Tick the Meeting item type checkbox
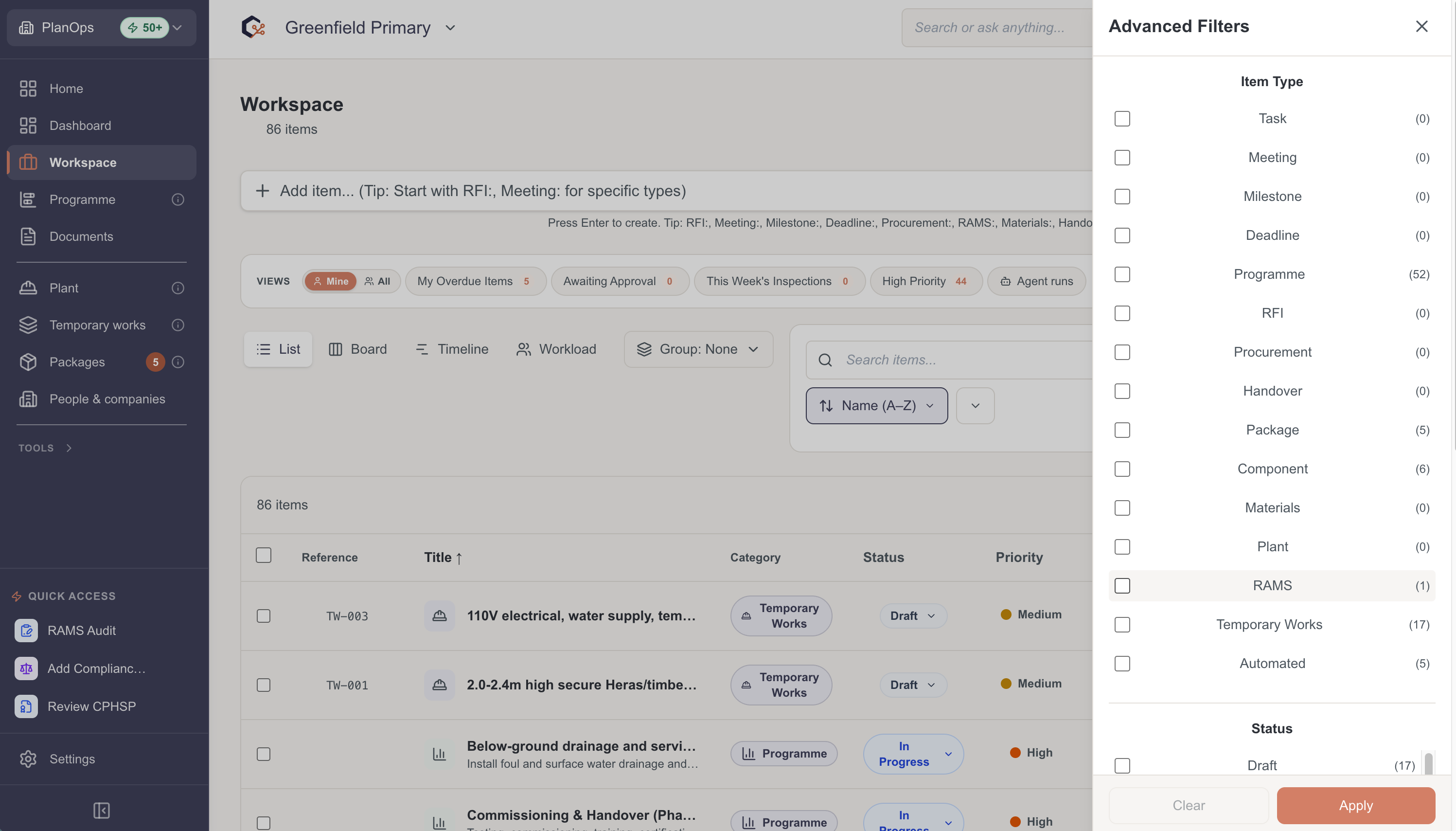 tap(1122, 158)
